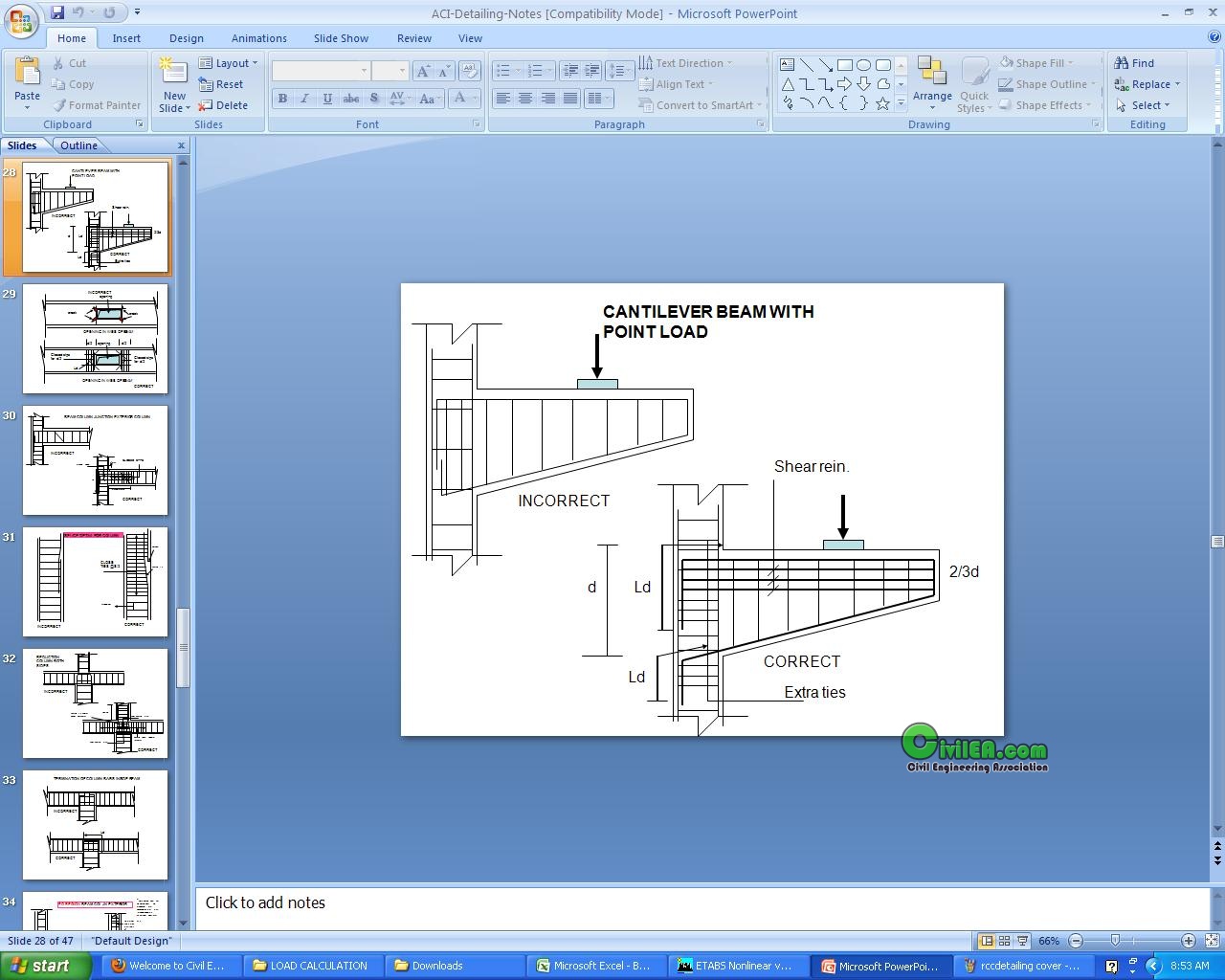1225x980 pixels.
Task: Click the Windows start button
Action: coord(46,966)
